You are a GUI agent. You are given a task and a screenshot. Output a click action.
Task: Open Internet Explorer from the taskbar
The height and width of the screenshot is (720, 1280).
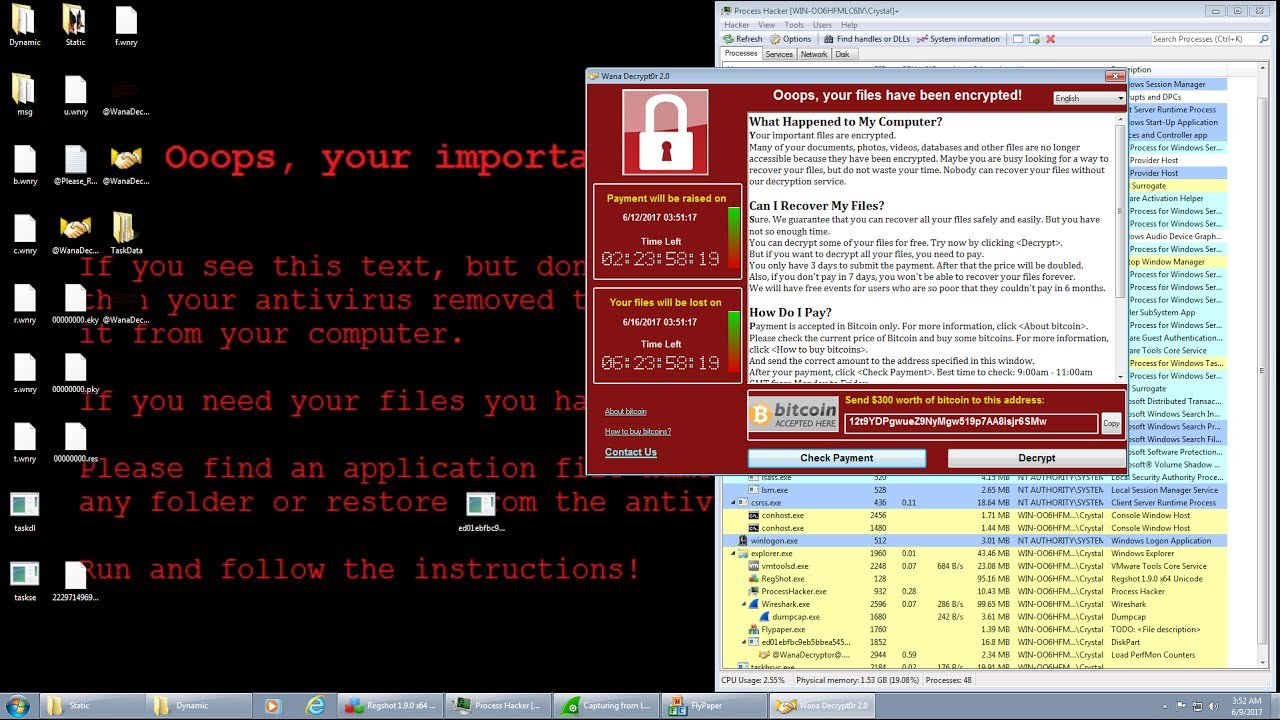point(315,705)
